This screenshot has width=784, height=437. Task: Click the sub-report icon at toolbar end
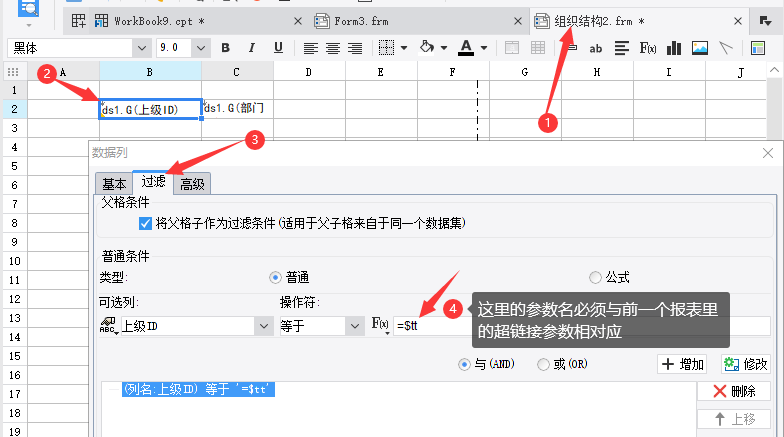pyautogui.click(x=758, y=48)
